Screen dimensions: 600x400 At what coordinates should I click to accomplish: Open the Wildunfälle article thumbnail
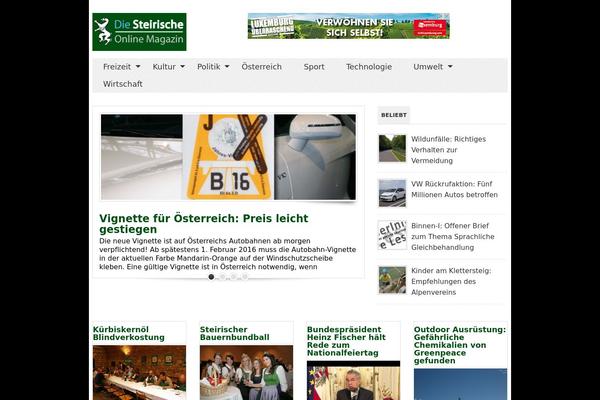392,148
